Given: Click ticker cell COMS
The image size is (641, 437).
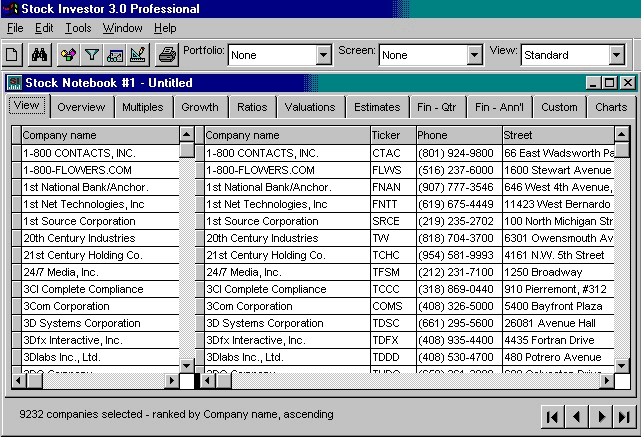Looking at the screenshot, I should 392,306.
